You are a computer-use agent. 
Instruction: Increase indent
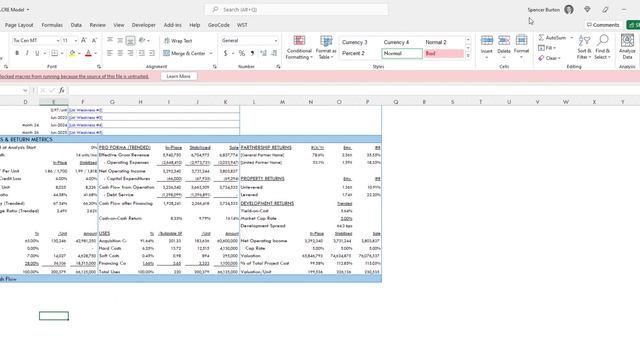(152, 53)
